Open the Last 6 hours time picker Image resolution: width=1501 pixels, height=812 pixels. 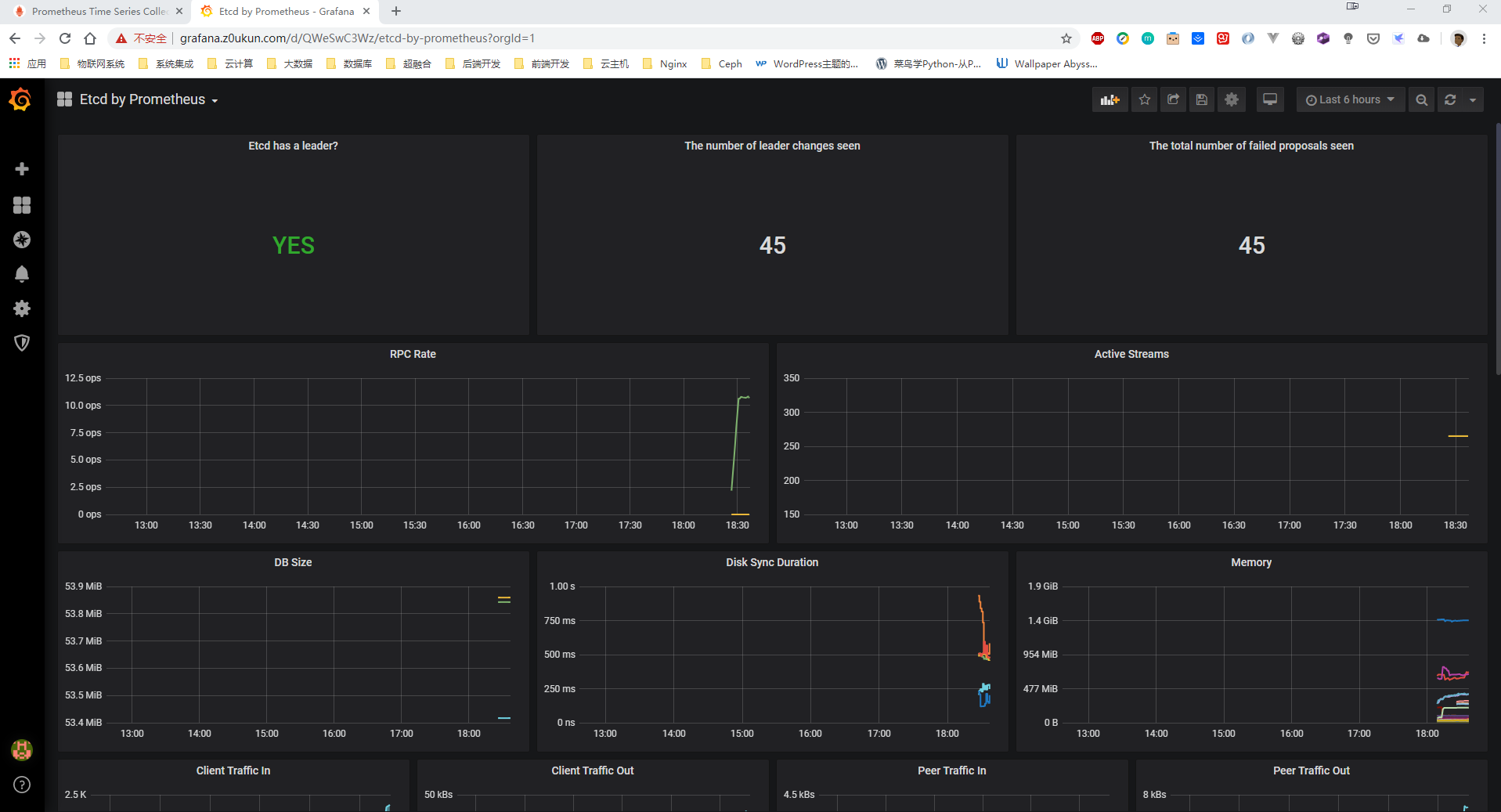[x=1351, y=99]
